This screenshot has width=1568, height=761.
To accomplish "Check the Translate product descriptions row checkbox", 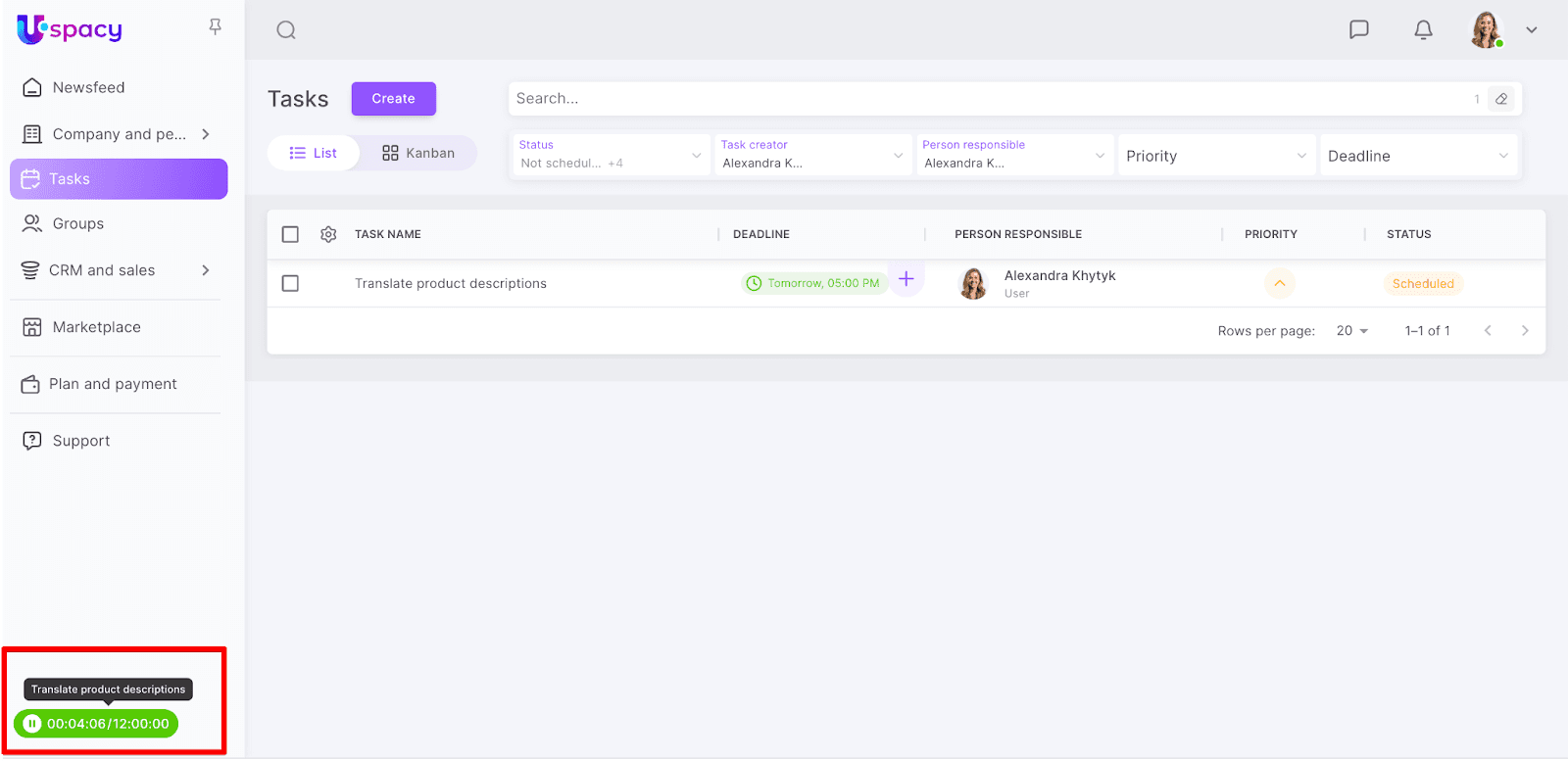I will point(290,283).
